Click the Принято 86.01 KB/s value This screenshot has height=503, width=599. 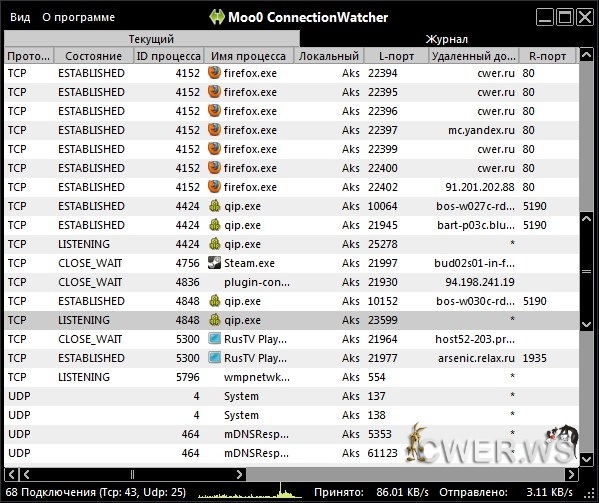pos(403,492)
